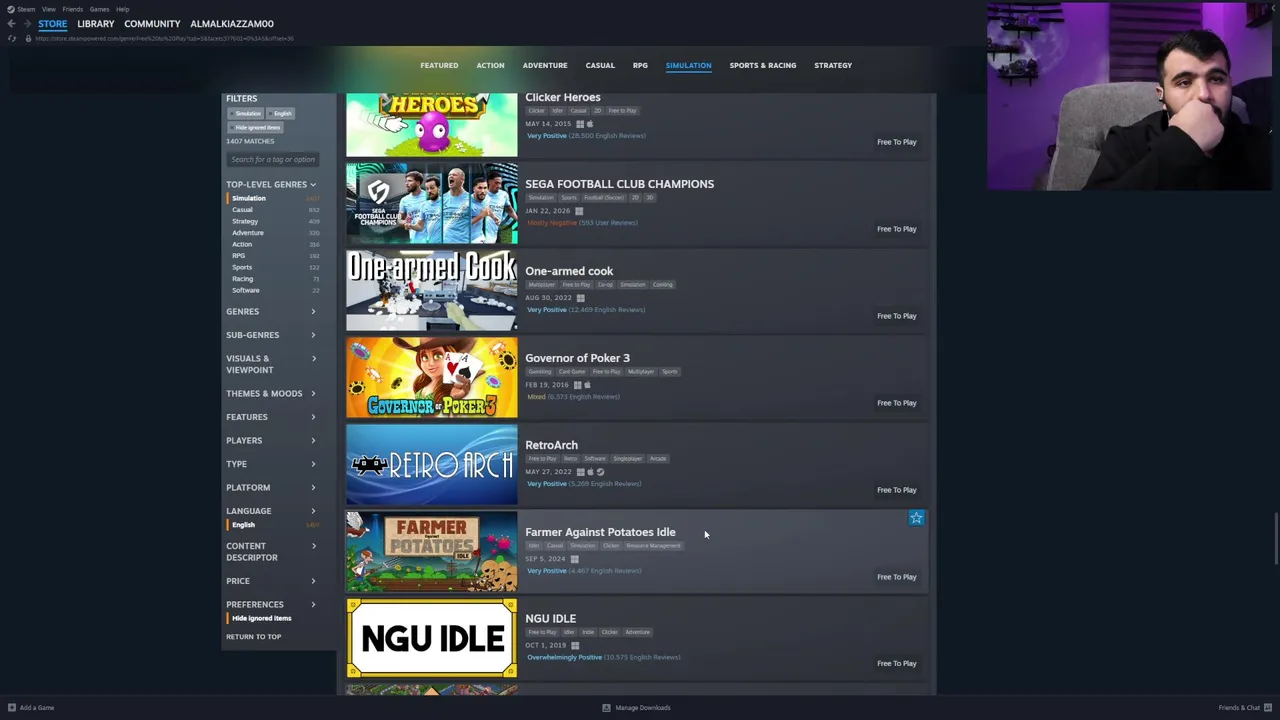This screenshot has width=1280, height=720.
Task: Open the One-armed cook game title
Action: click(569, 271)
